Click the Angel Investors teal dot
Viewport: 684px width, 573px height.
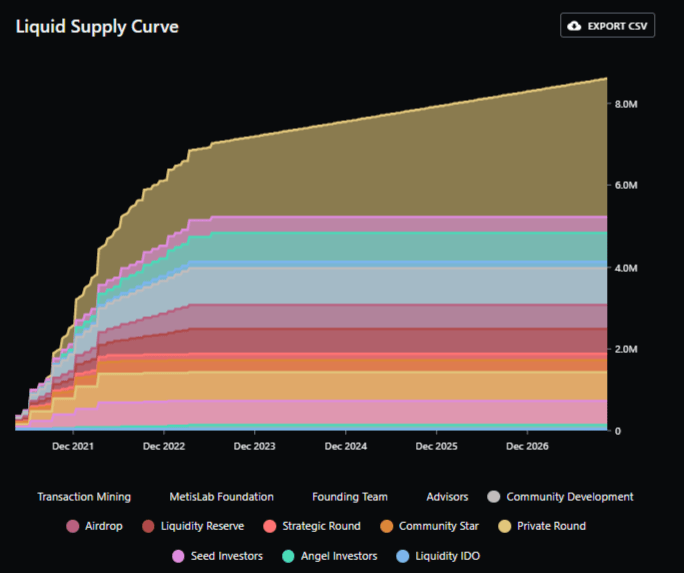(288, 556)
